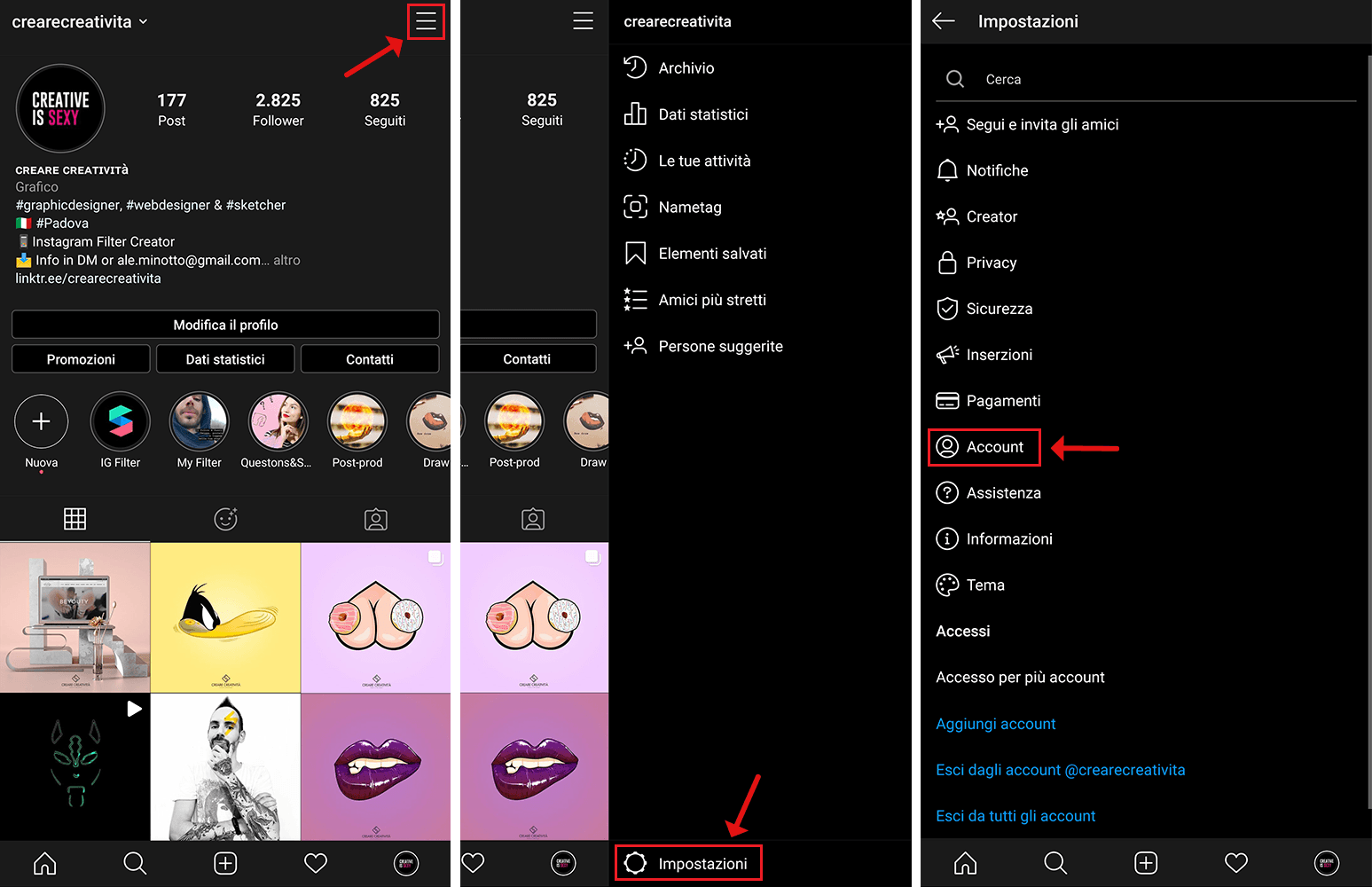The image size is (1372, 887).
Task: Open the purple lips post thumbnail
Action: tap(376, 765)
